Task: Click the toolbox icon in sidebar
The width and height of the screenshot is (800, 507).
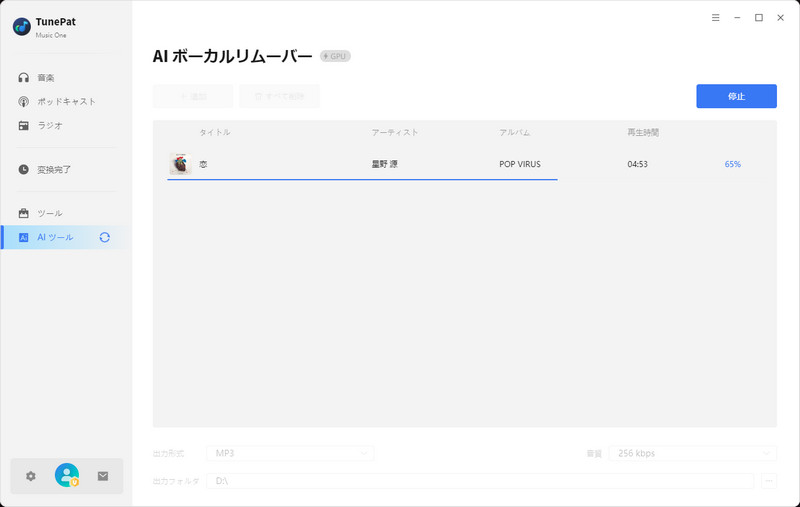Action: click(x=23, y=213)
